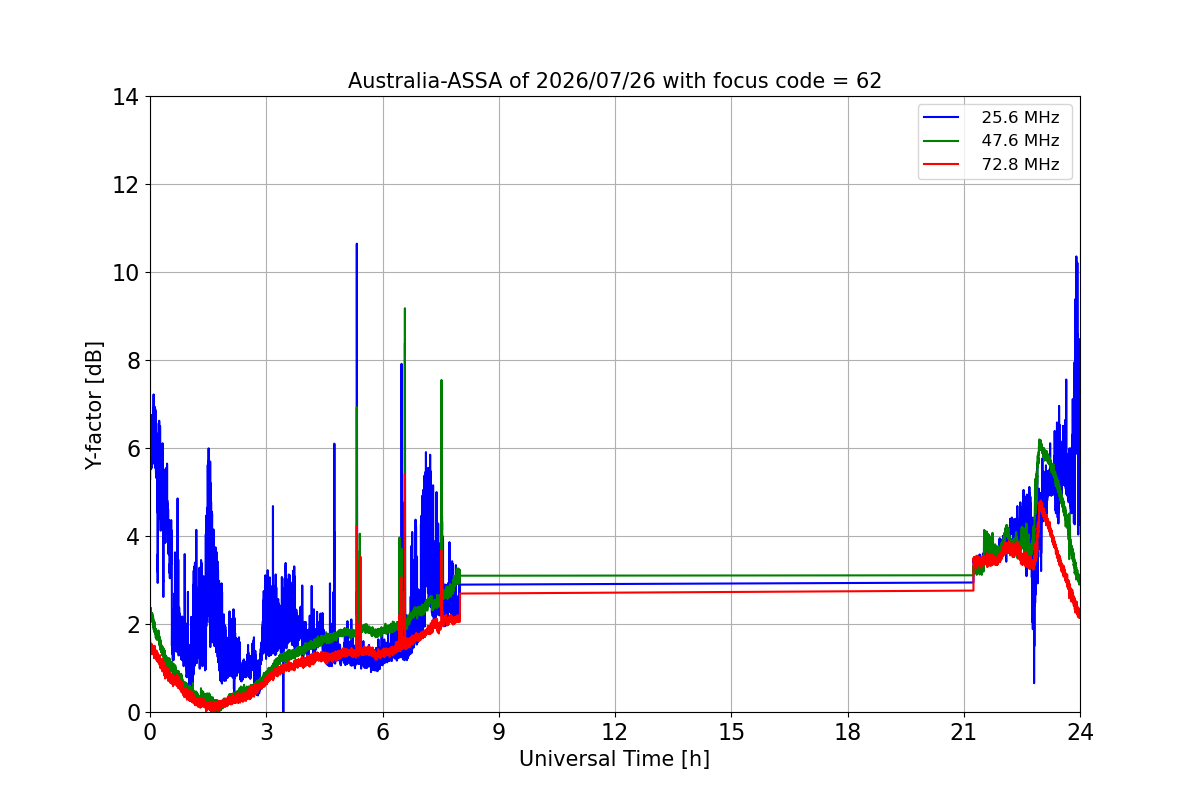Click the y-axis tick label 14
Screen dimensions: 1200x800
[x=126, y=97]
